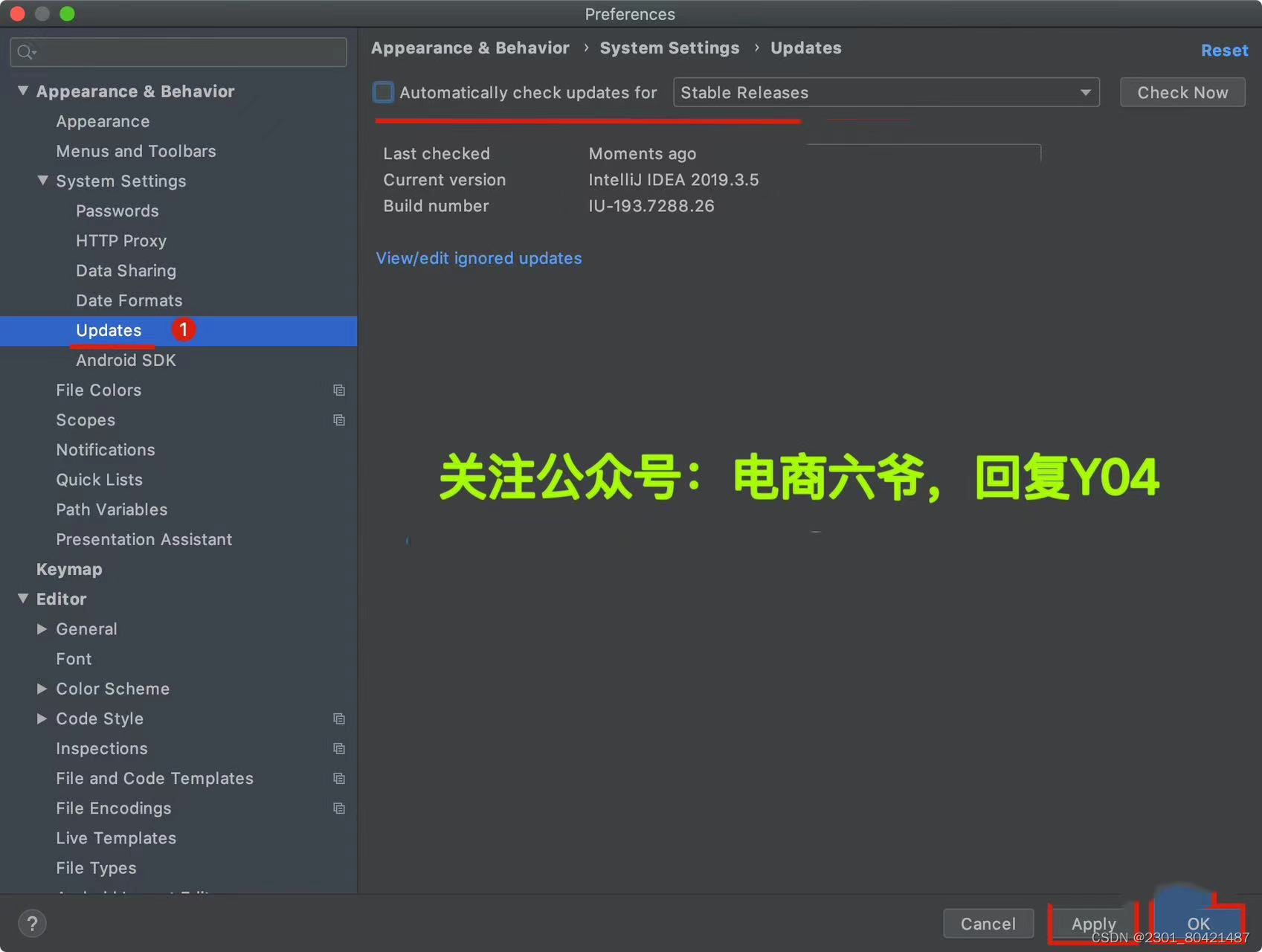The height and width of the screenshot is (952, 1262).
Task: Open the Stable Releases dropdown
Action: click(1085, 92)
